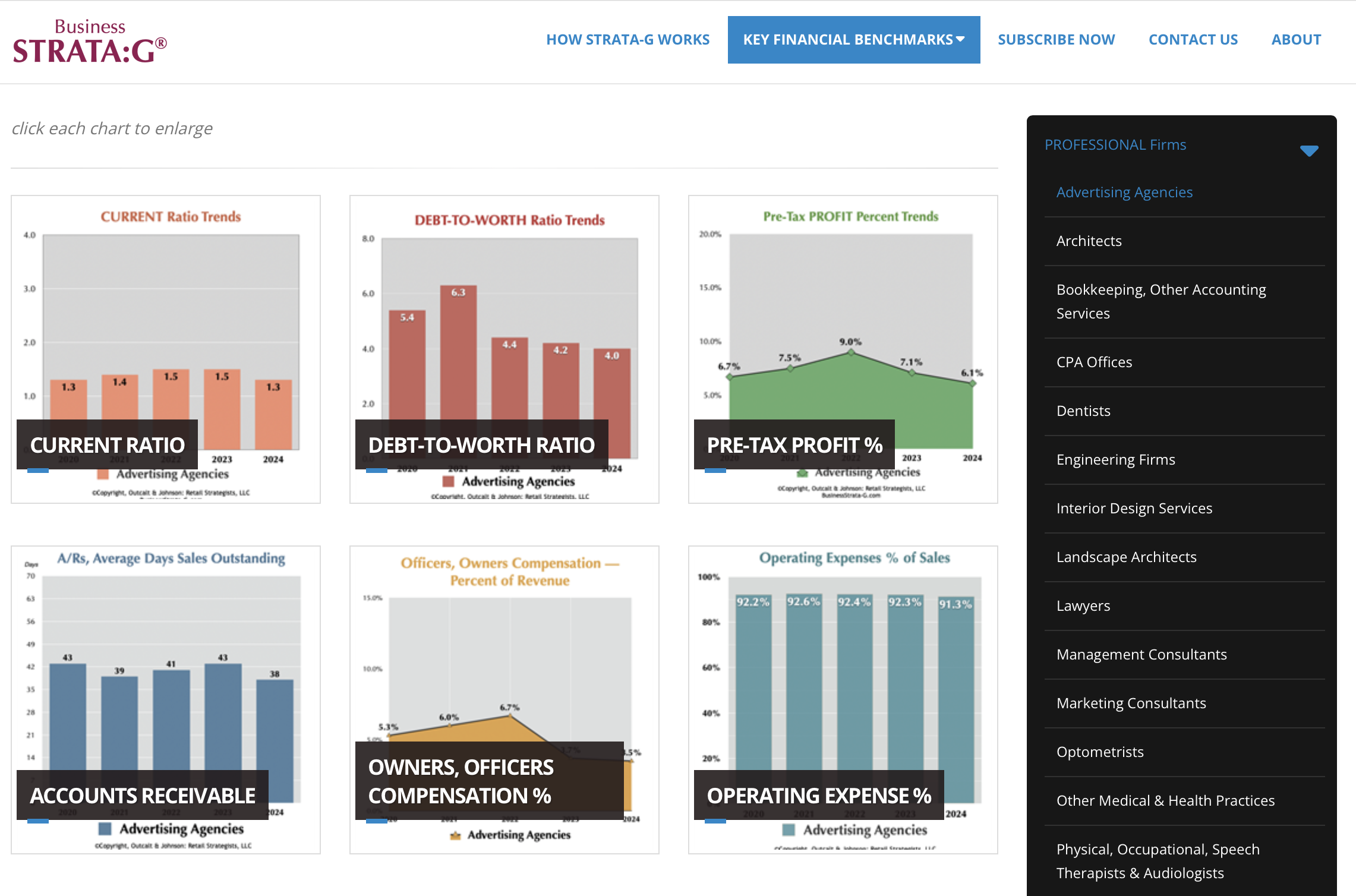This screenshot has width=1356, height=896.
Task: Select CPA Offices from sidebar
Action: 1094,362
